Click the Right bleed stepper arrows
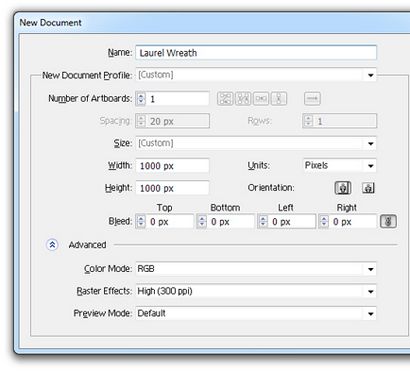Viewport: 410px width, 371px height. point(324,222)
